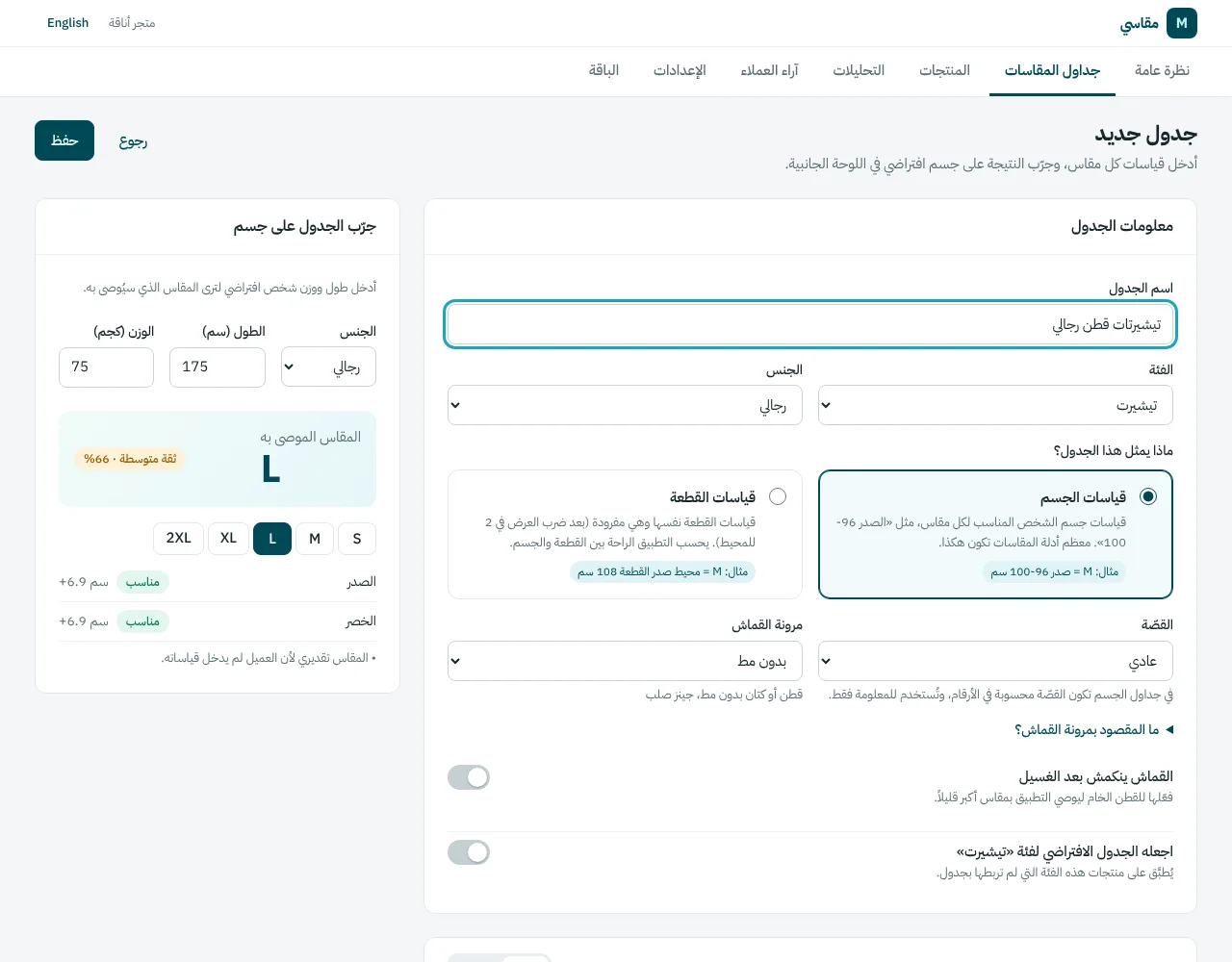The height and width of the screenshot is (962, 1232).
Task: Open the الجنس dropdown in the try-on panel
Action: (x=328, y=367)
